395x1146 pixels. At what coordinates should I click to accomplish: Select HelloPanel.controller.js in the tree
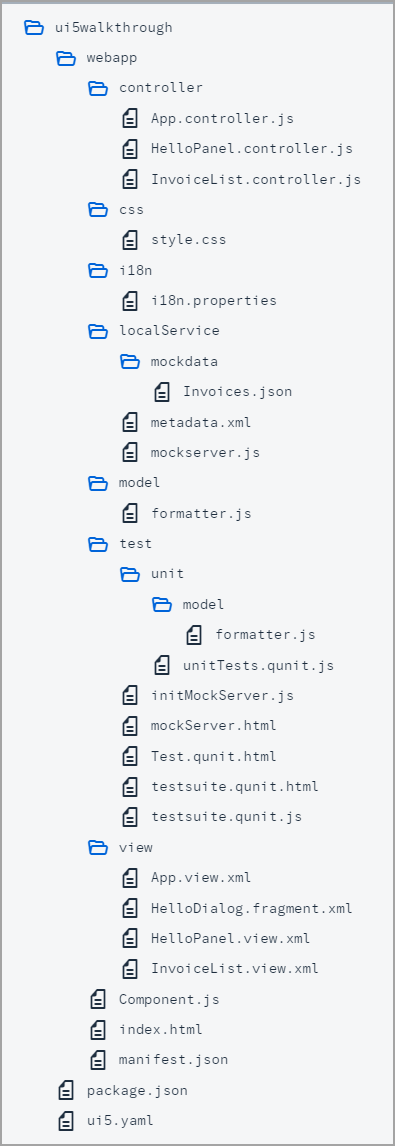tap(252, 148)
